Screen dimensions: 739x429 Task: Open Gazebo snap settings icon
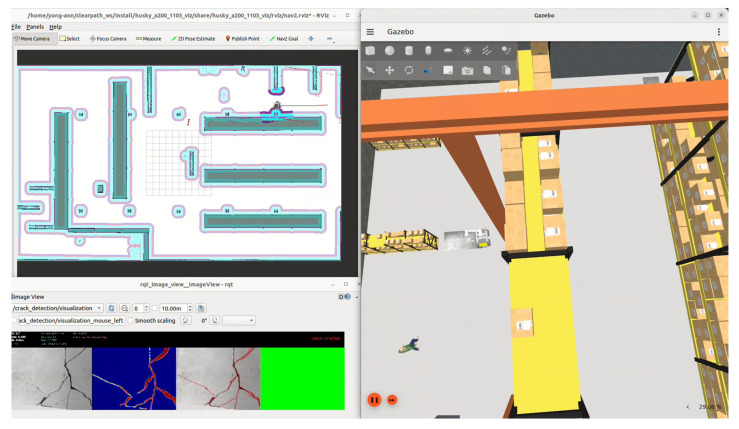click(428, 70)
